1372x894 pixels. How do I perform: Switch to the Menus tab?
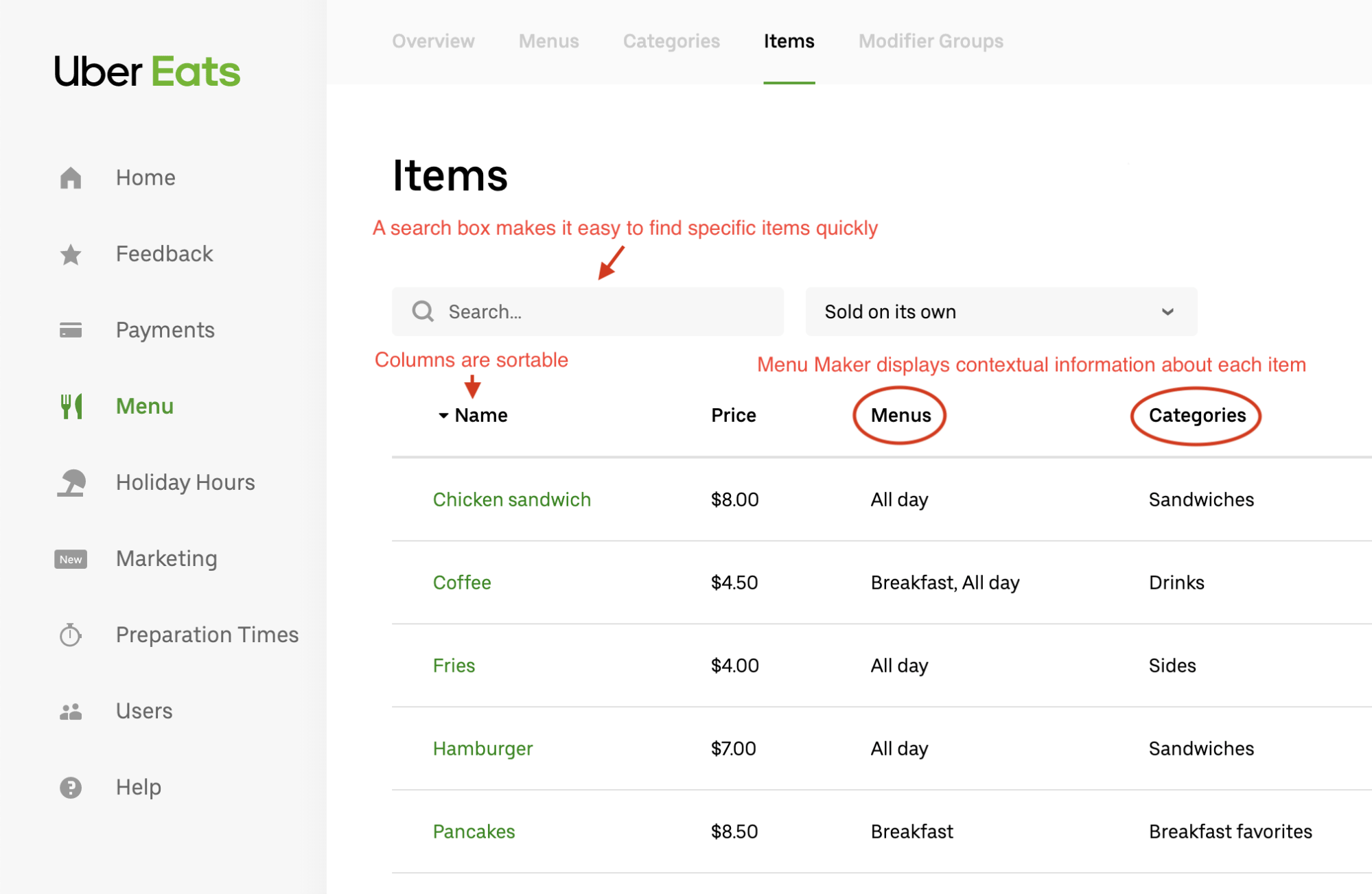pos(548,41)
